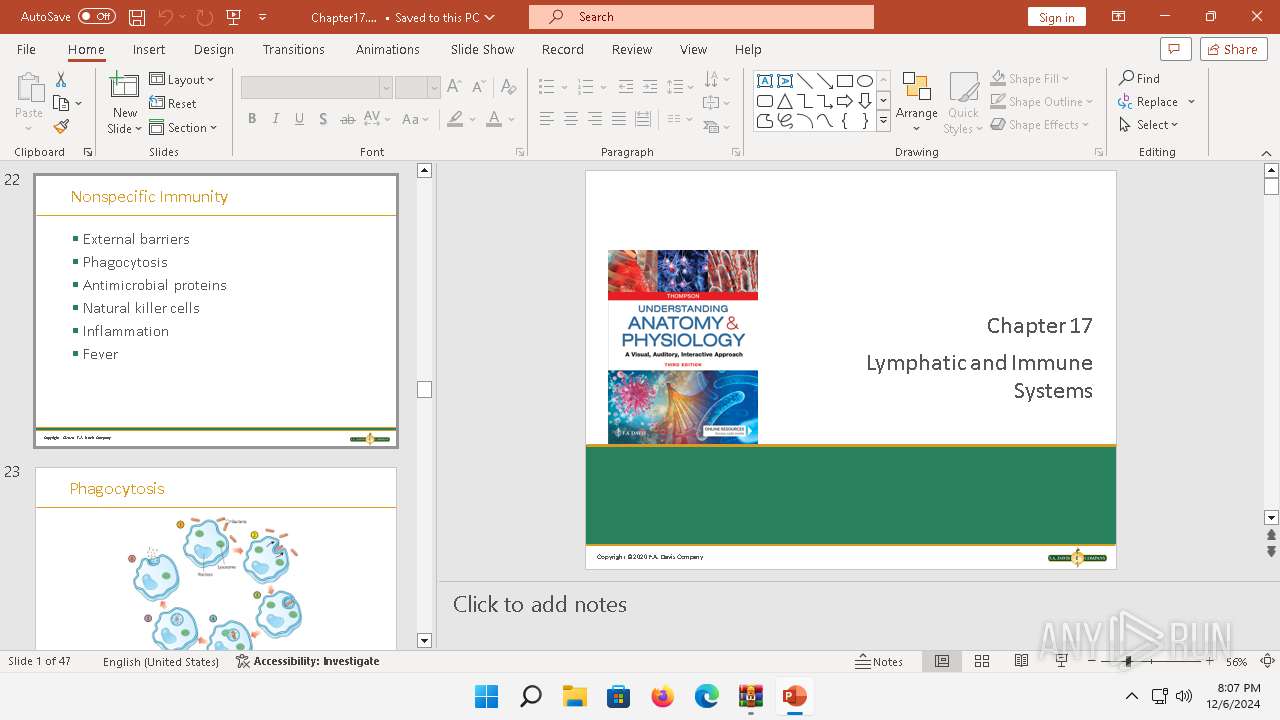
Task: Click the Share button
Action: pos(1233,49)
